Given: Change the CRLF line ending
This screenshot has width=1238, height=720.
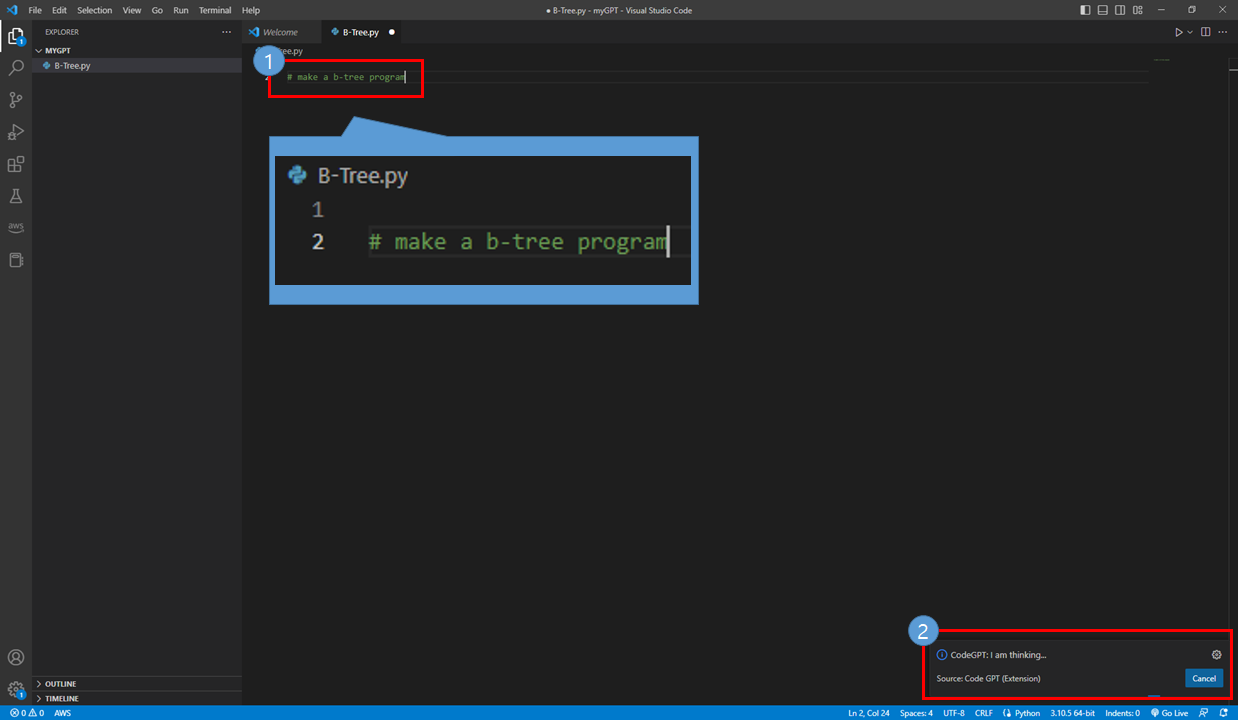Looking at the screenshot, I should pyautogui.click(x=984, y=713).
